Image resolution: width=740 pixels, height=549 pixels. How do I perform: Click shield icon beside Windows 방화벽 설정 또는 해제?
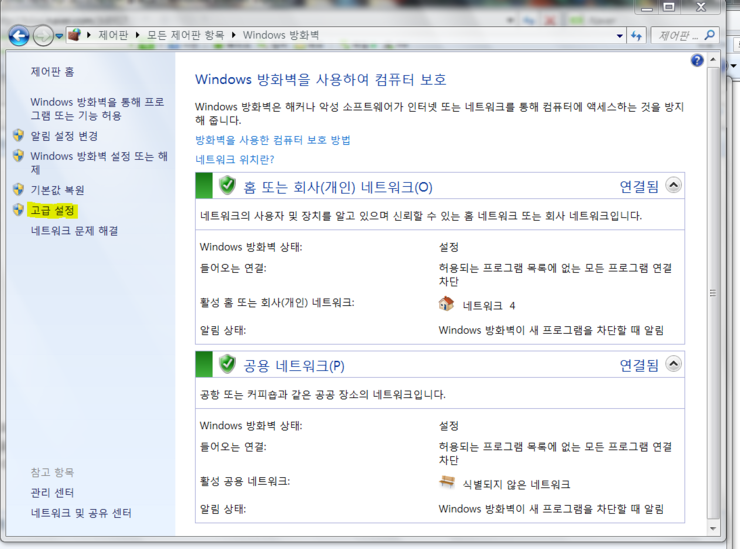(x=18, y=155)
